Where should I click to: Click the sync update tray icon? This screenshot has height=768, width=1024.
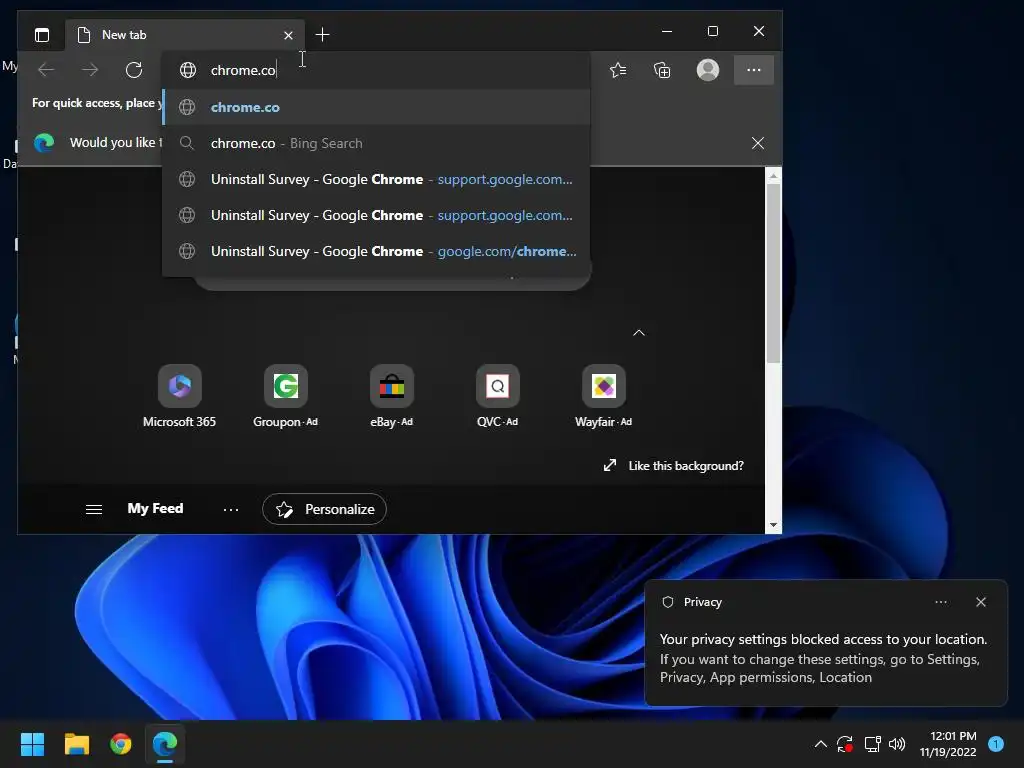(845, 744)
